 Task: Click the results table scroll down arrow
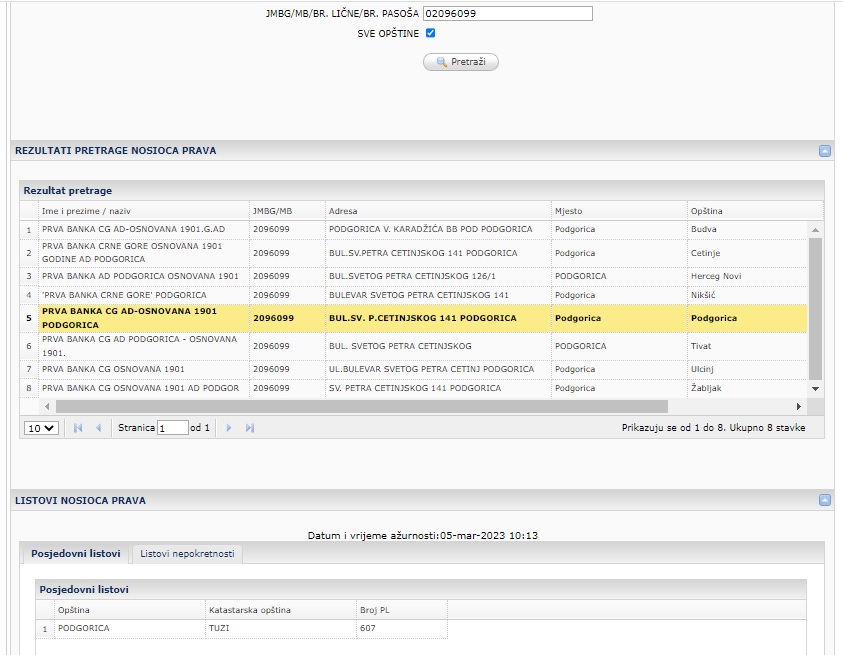click(x=816, y=389)
